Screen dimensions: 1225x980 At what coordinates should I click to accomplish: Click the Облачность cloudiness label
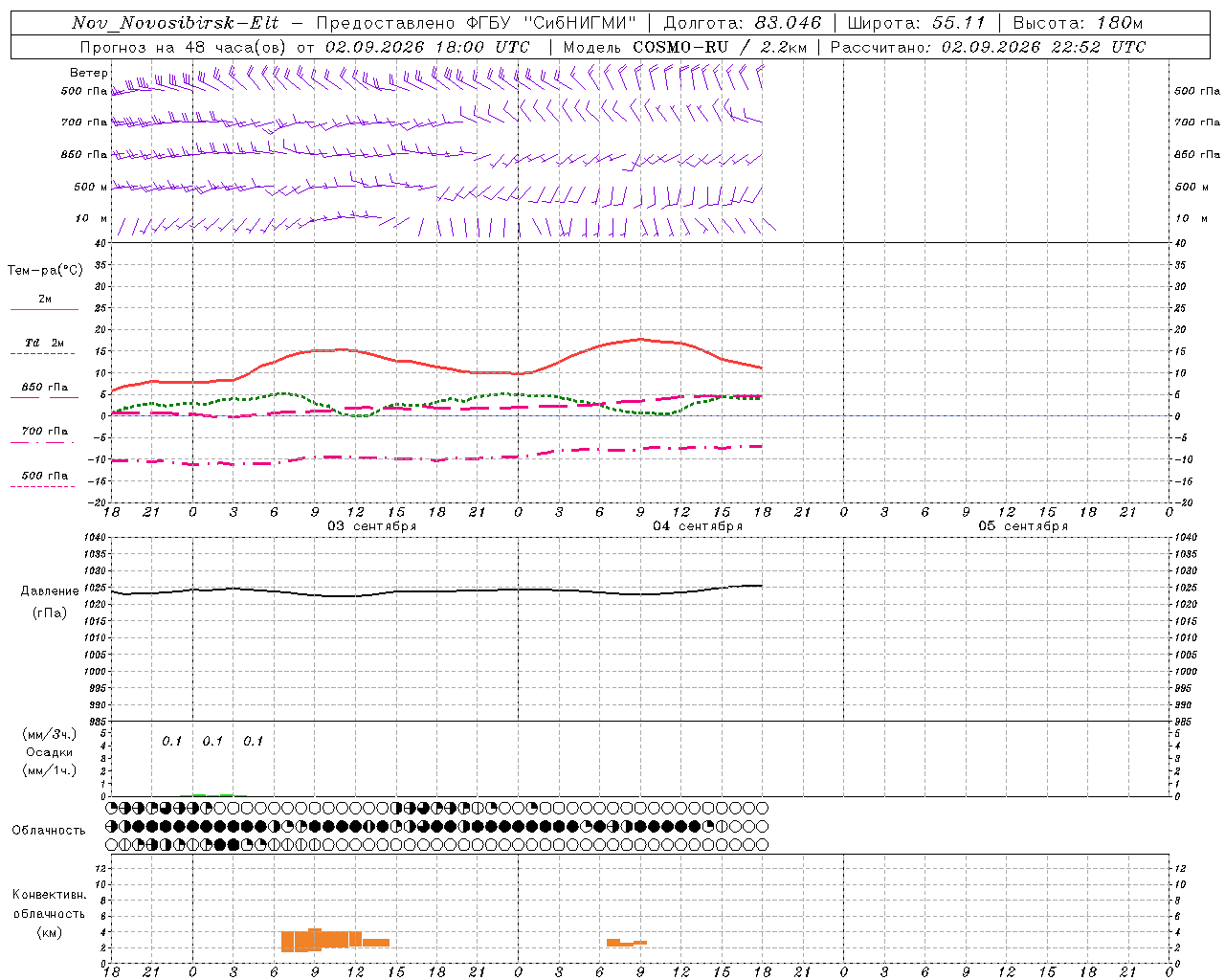pos(49,830)
